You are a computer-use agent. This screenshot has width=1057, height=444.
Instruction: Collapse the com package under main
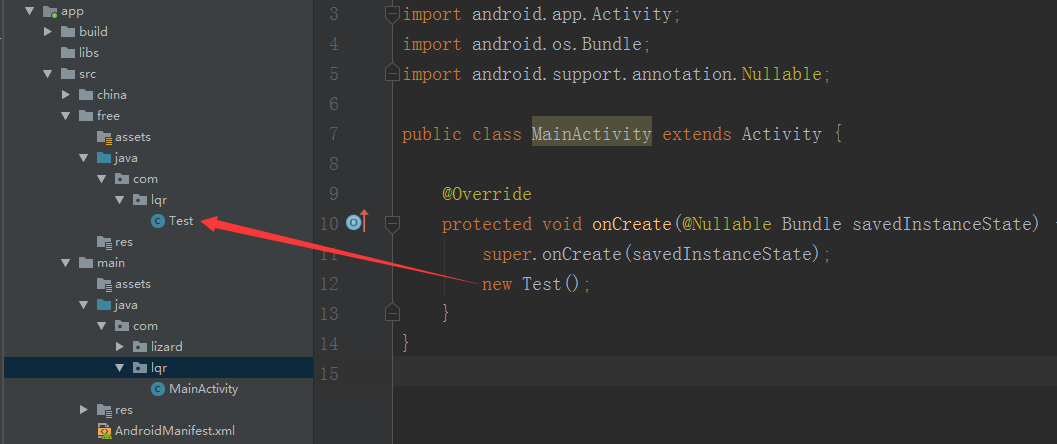point(101,325)
